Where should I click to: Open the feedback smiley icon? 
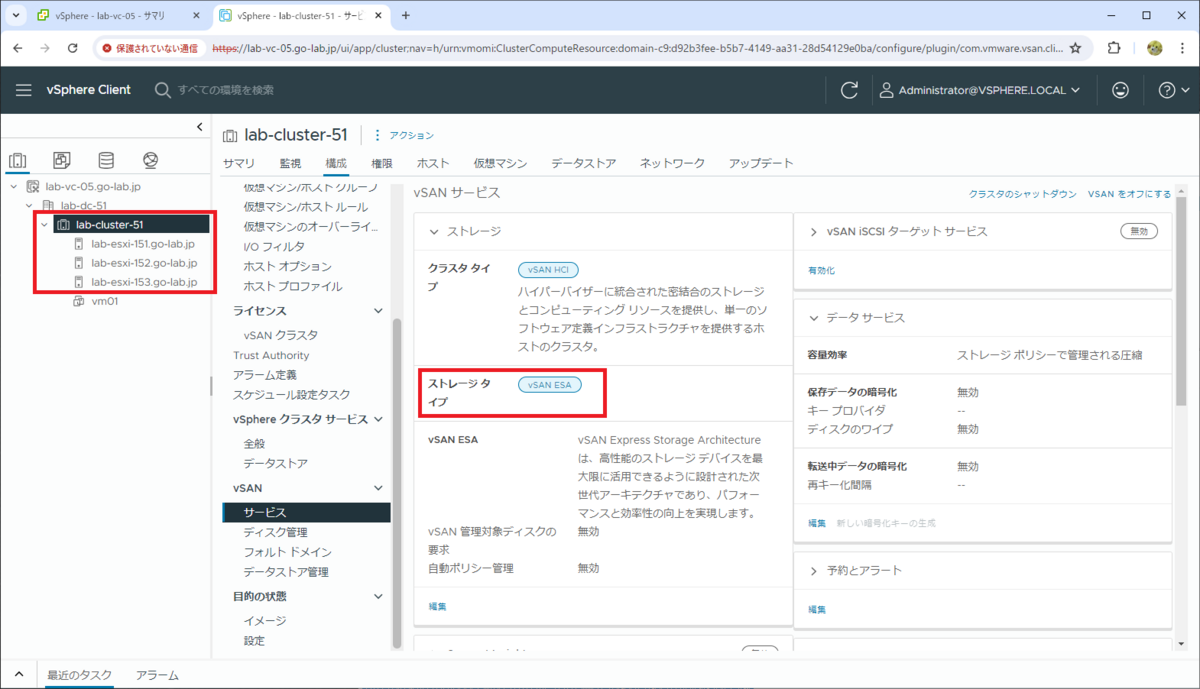tap(1120, 90)
